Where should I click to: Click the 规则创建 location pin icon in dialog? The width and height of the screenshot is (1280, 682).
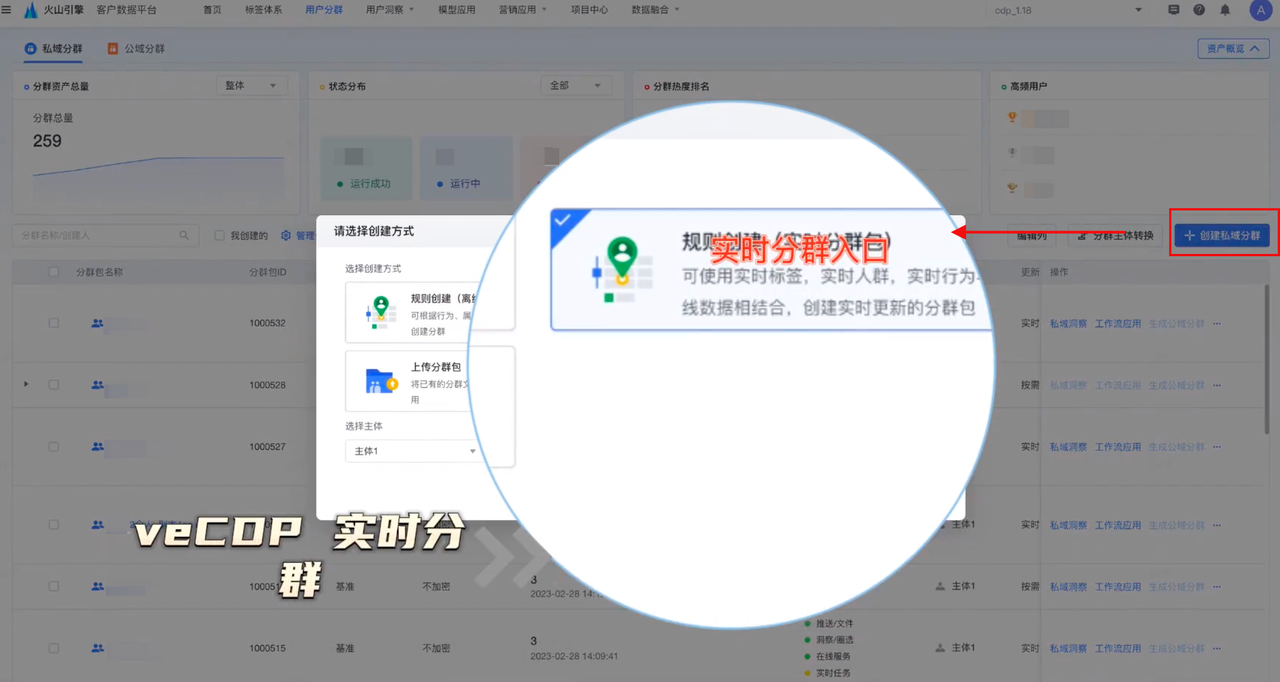(380, 311)
